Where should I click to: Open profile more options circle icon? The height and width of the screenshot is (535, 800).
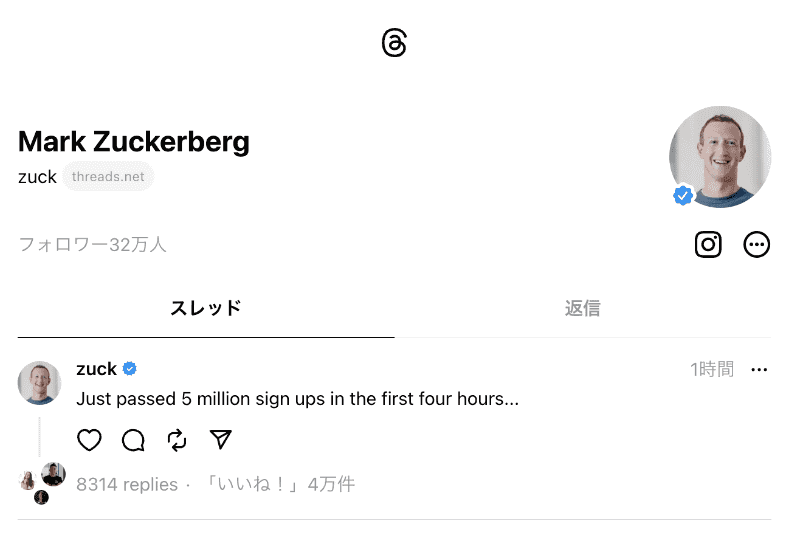[757, 244]
